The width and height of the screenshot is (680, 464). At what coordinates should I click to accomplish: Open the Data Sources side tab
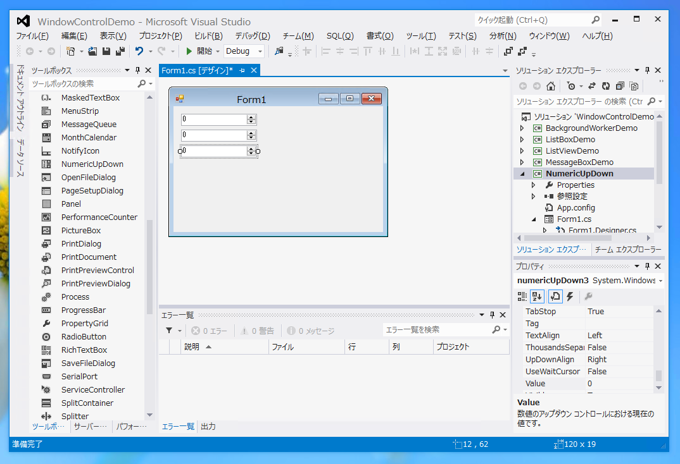pyautogui.click(x=20, y=158)
